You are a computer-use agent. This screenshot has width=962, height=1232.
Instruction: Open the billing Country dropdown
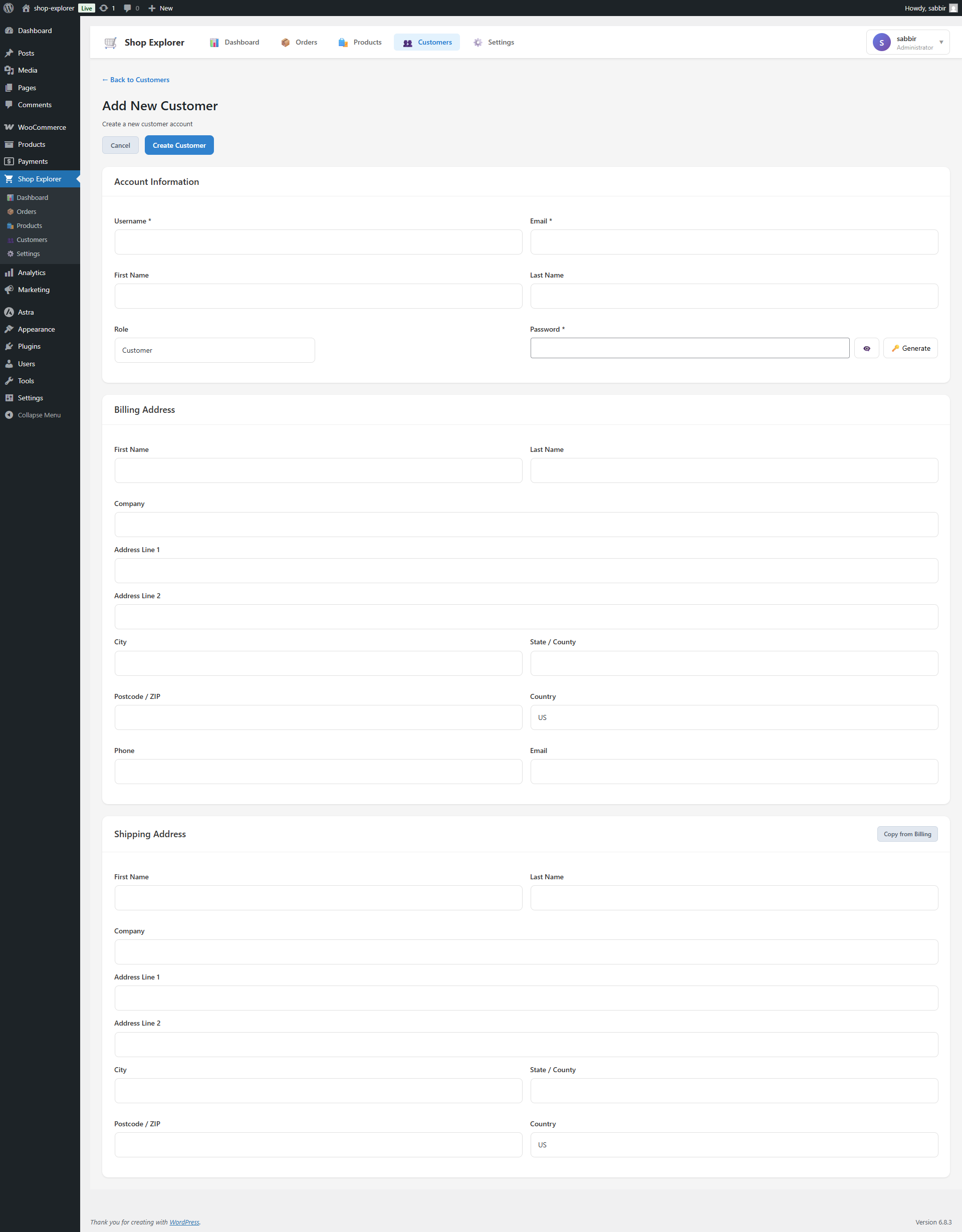[734, 717]
